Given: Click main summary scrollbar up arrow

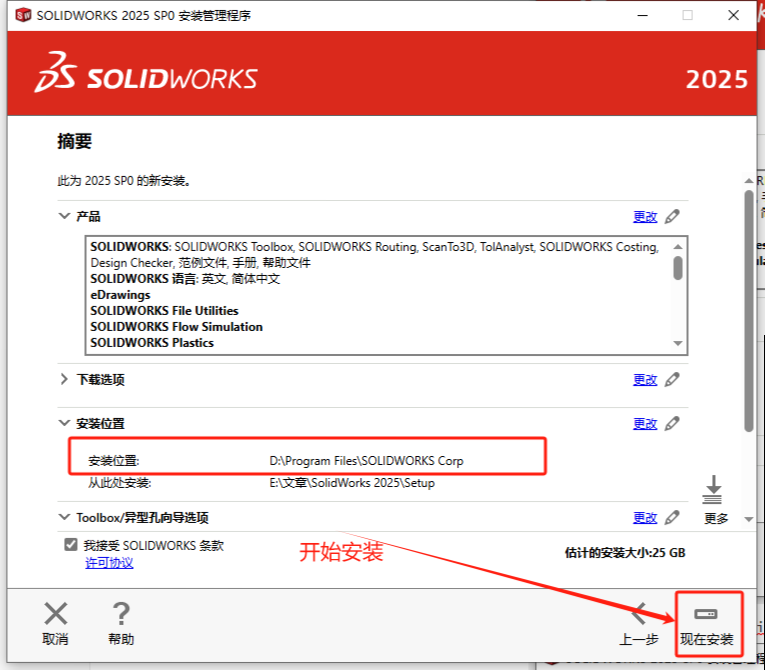Looking at the screenshot, I should (749, 181).
